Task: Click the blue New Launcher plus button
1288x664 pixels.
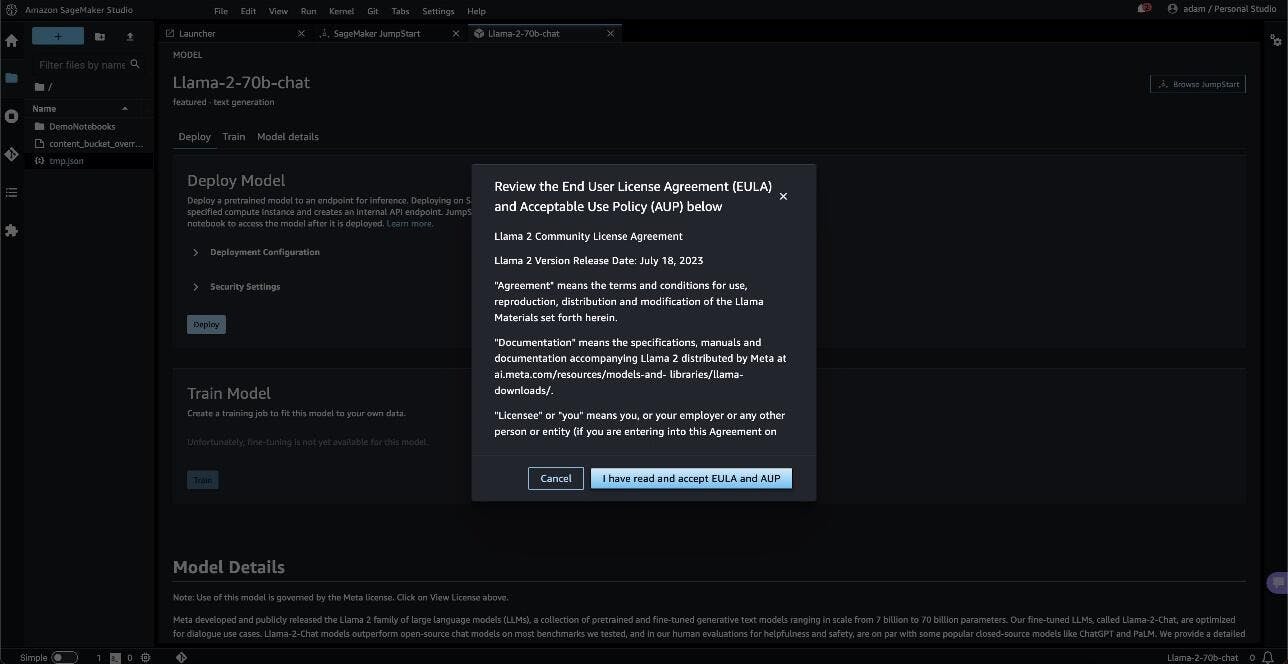Action: pos(58,36)
